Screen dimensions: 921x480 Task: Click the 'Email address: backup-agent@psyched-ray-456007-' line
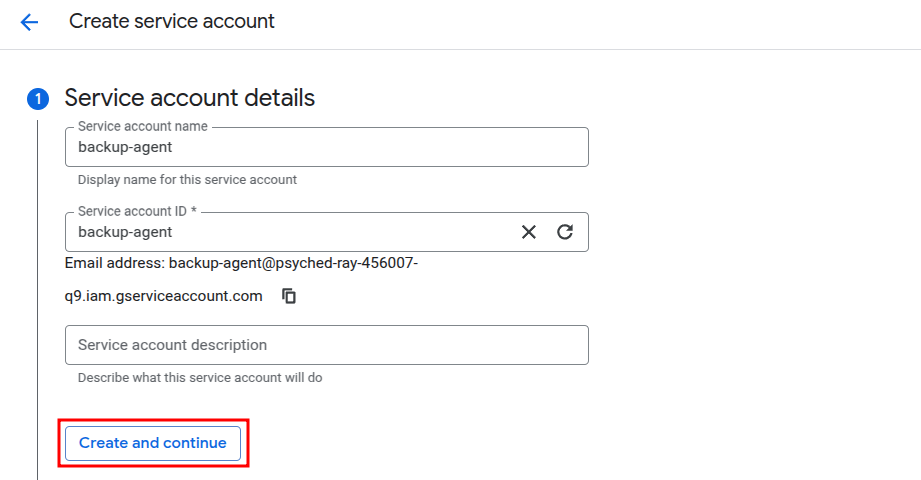[241, 263]
